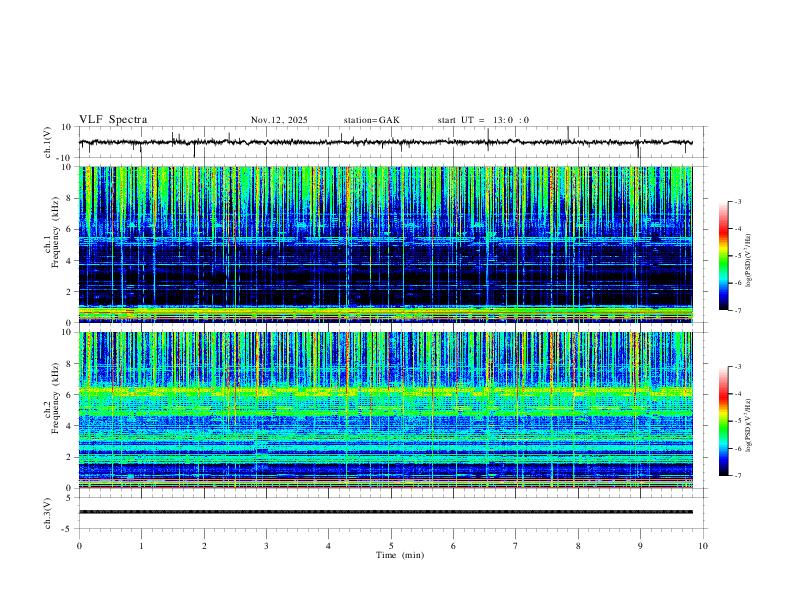
Task: Click the time axis tick label '5'
Action: [391, 546]
